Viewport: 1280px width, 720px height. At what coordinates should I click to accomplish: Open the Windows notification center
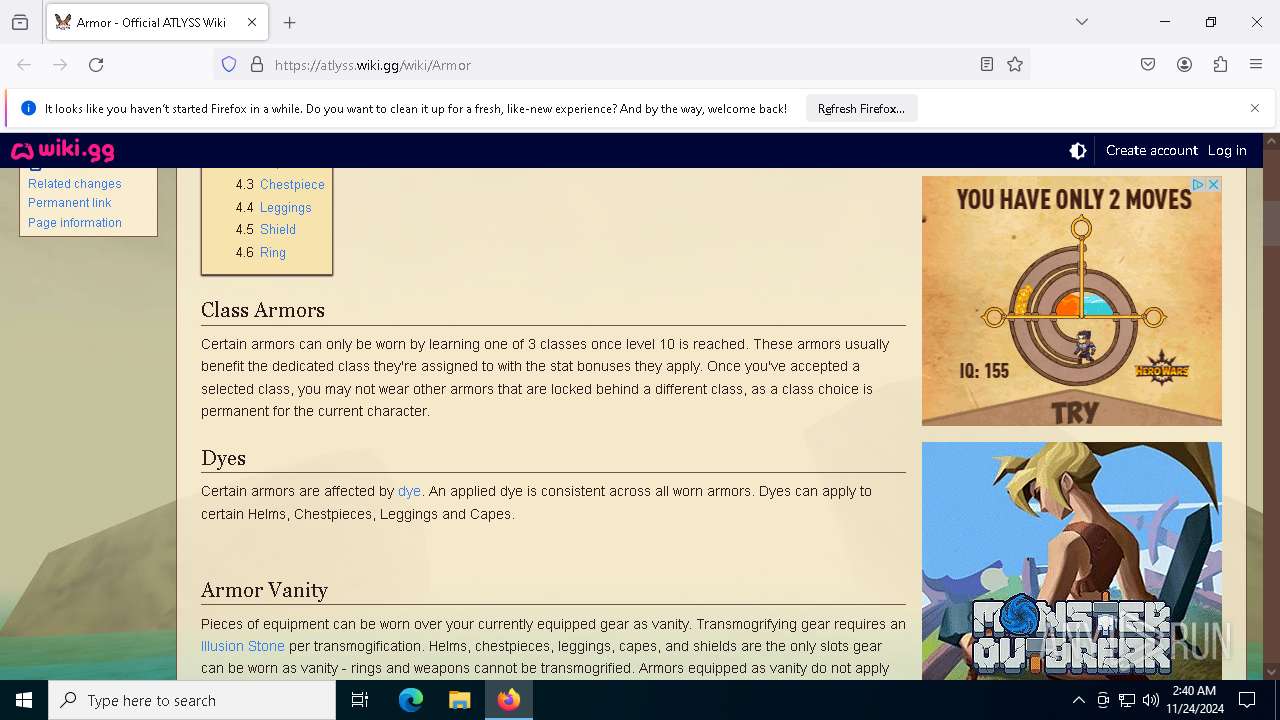tap(1247, 700)
